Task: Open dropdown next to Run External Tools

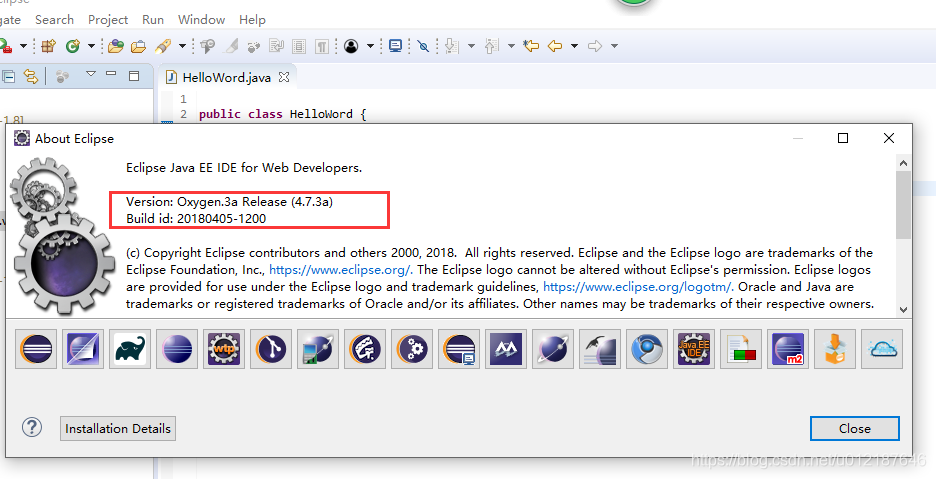Action: pyautogui.click(x=23, y=46)
